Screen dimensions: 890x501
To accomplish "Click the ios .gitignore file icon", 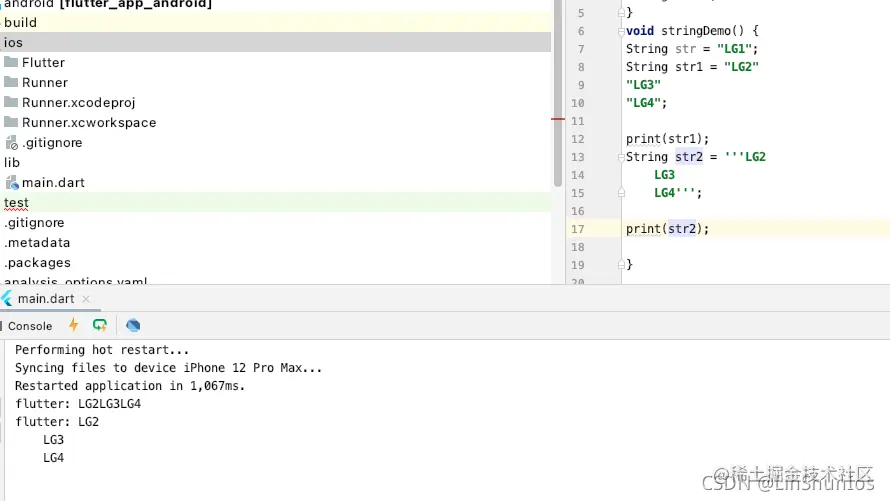I will [x=11, y=142].
